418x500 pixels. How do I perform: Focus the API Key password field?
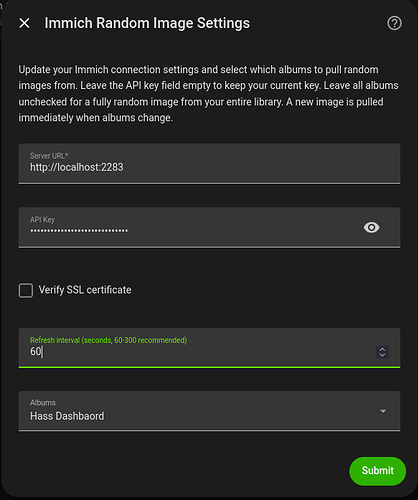[x=209, y=227]
